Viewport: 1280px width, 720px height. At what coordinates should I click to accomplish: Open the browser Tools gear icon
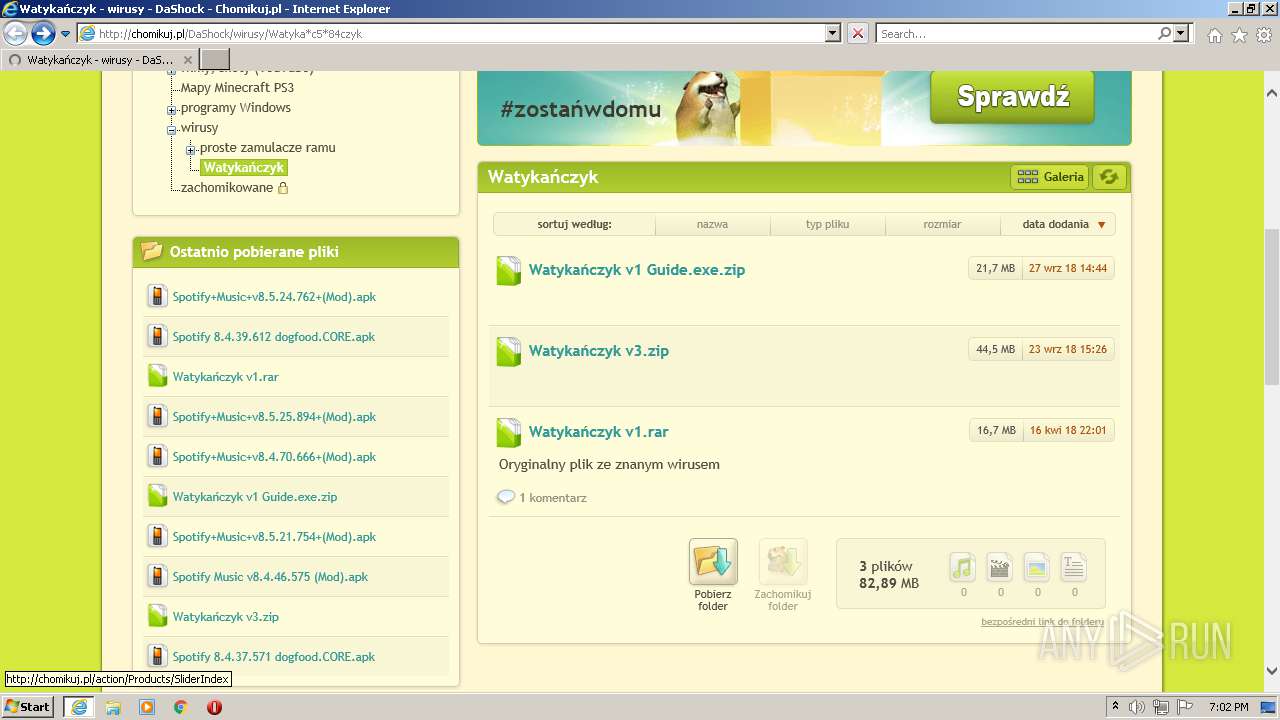1264,35
